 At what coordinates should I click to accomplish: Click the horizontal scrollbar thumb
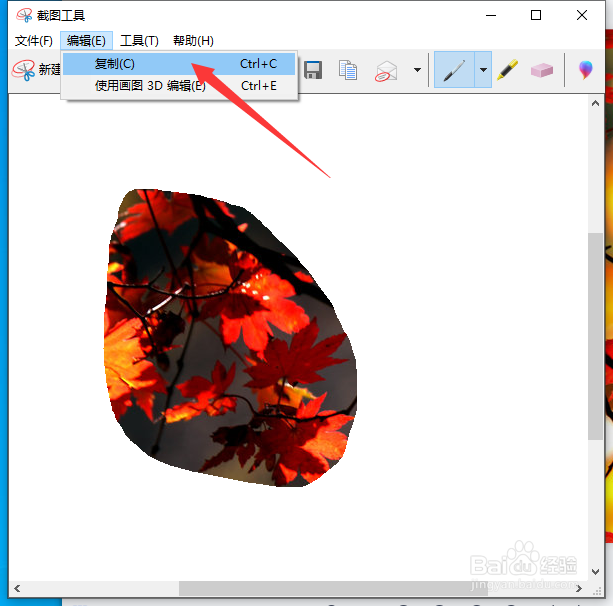pos(333,588)
